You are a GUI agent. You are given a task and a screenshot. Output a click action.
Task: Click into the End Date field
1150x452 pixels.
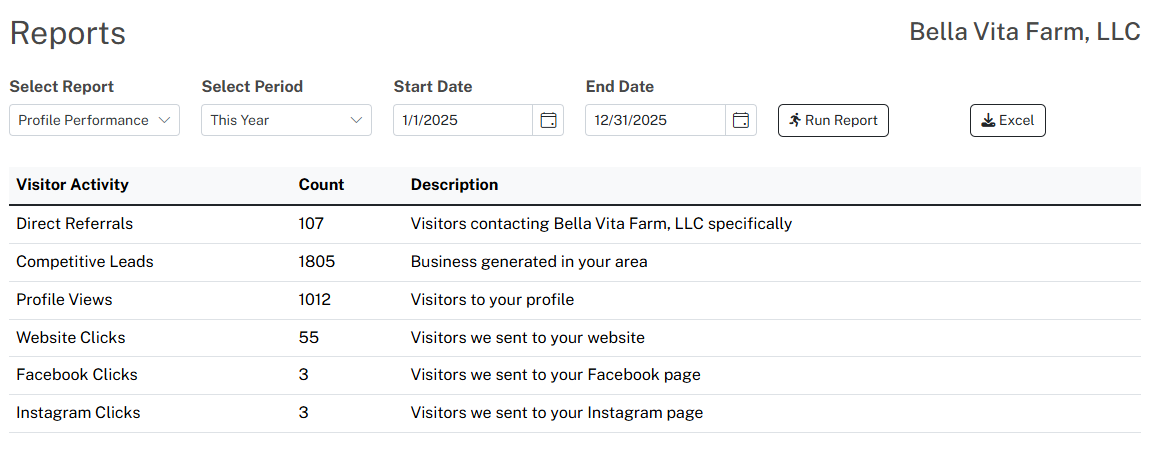(655, 120)
